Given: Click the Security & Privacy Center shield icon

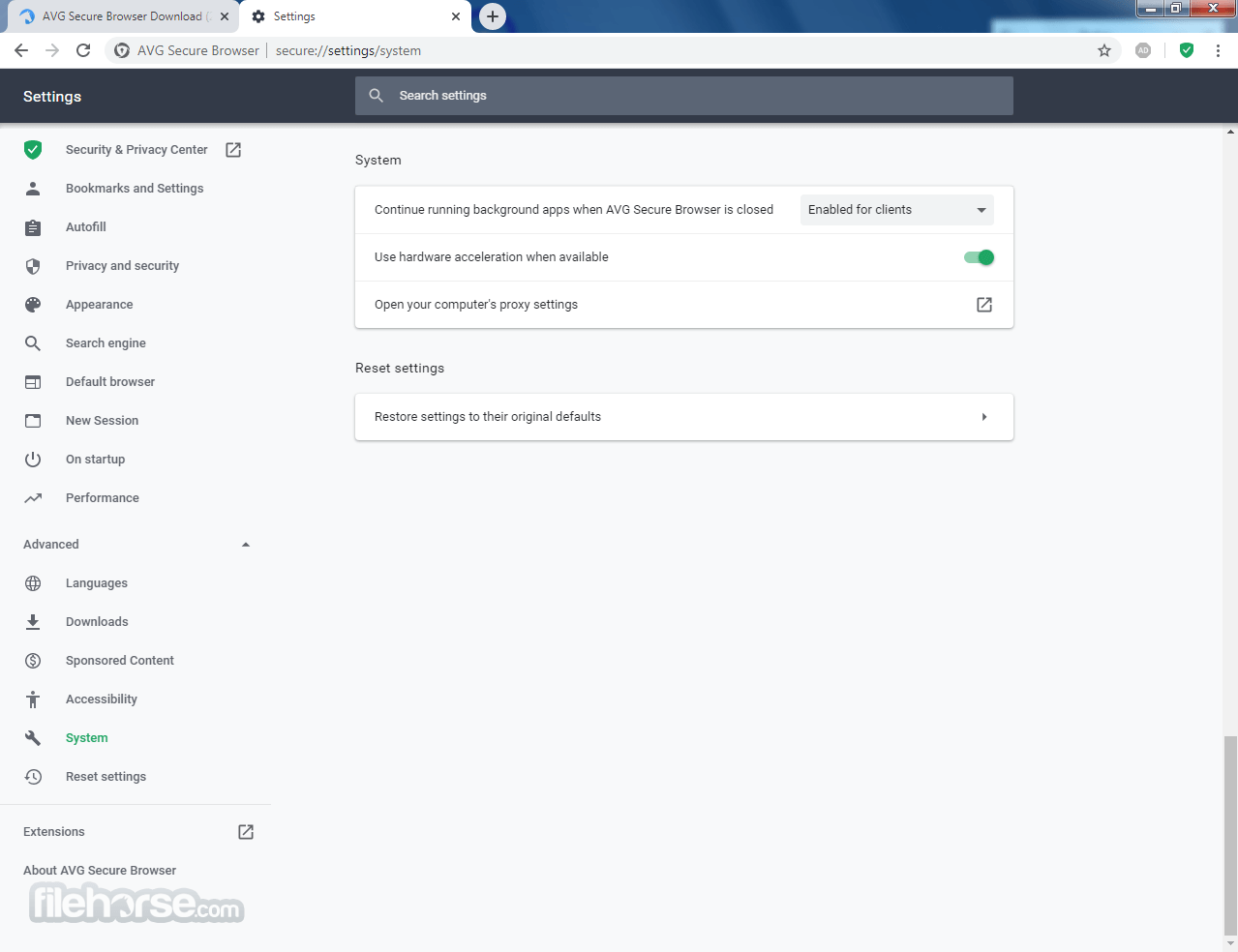Looking at the screenshot, I should coord(33,150).
